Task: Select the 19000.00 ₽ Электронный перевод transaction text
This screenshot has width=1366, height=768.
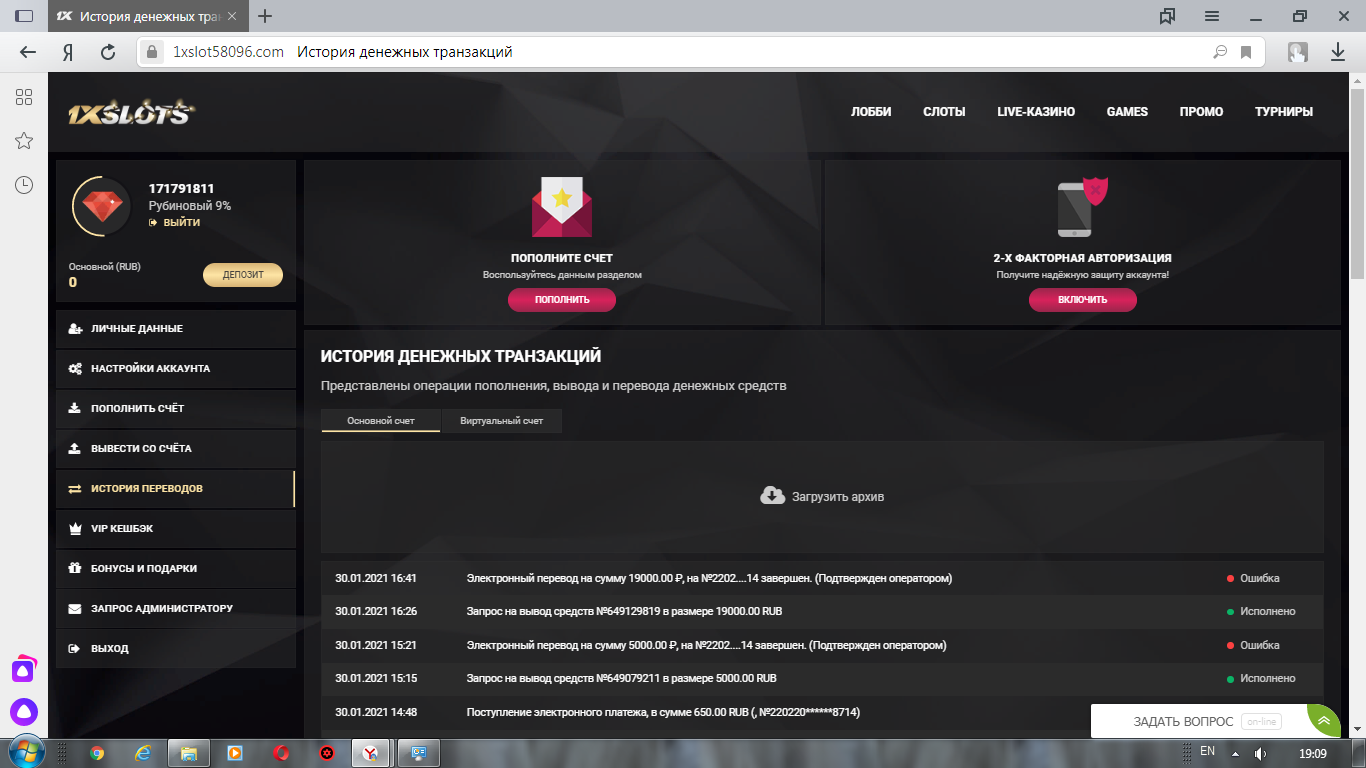Action: point(709,578)
